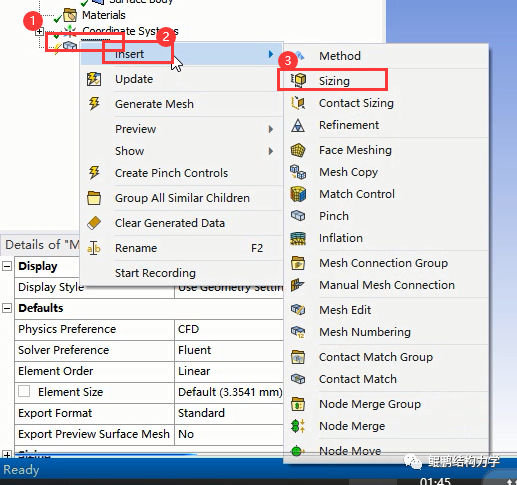Select Inflation submenu entry
Viewport: 517px width, 485px height.
pos(386,238)
